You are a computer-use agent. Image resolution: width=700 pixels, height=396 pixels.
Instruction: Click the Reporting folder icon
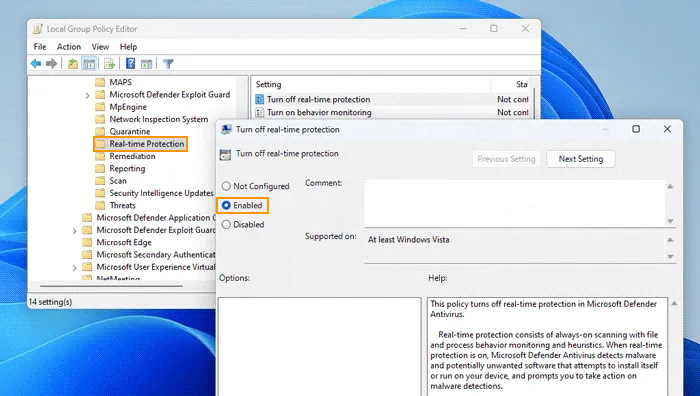[x=100, y=168]
